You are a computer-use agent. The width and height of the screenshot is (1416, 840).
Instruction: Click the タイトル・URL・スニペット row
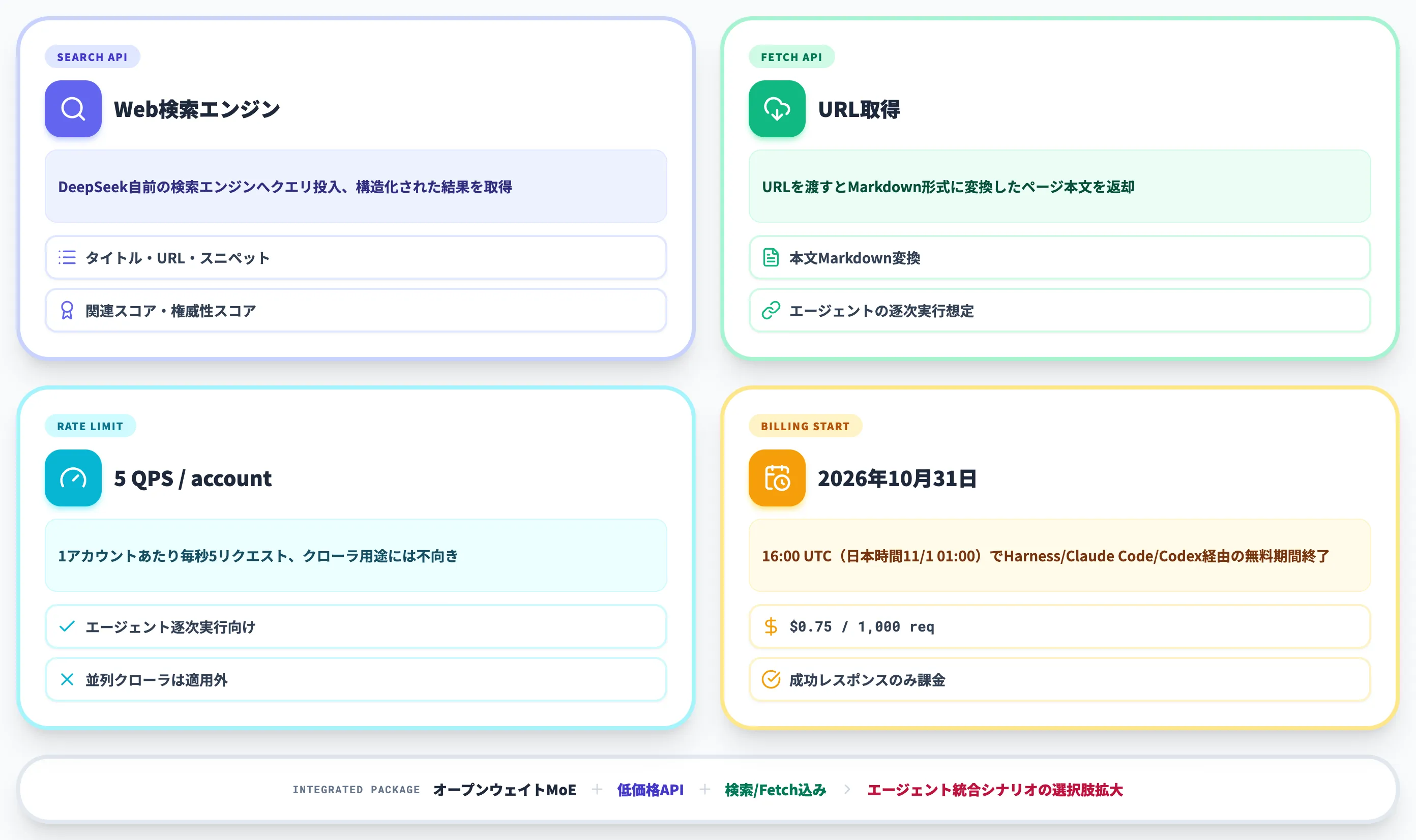356,258
